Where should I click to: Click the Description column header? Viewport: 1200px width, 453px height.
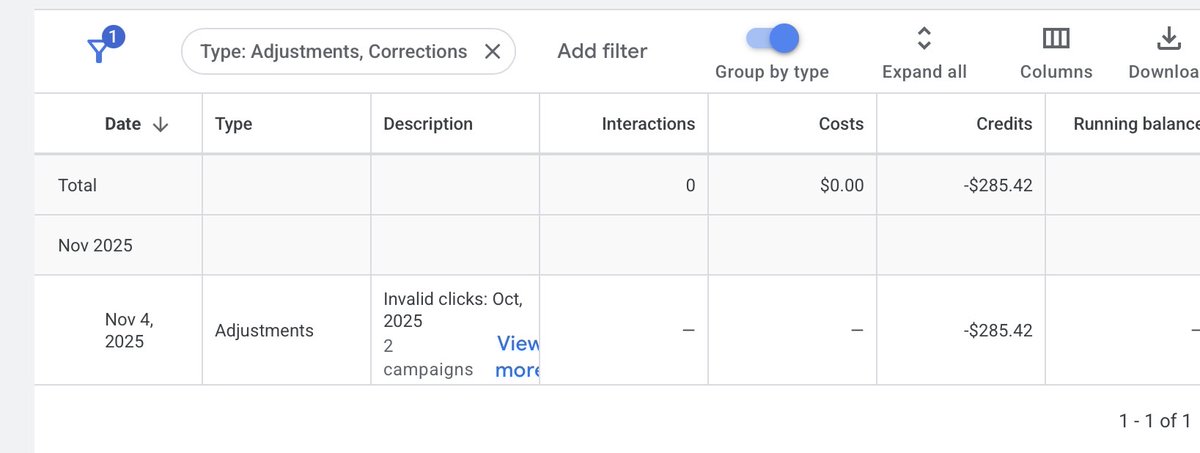point(428,124)
